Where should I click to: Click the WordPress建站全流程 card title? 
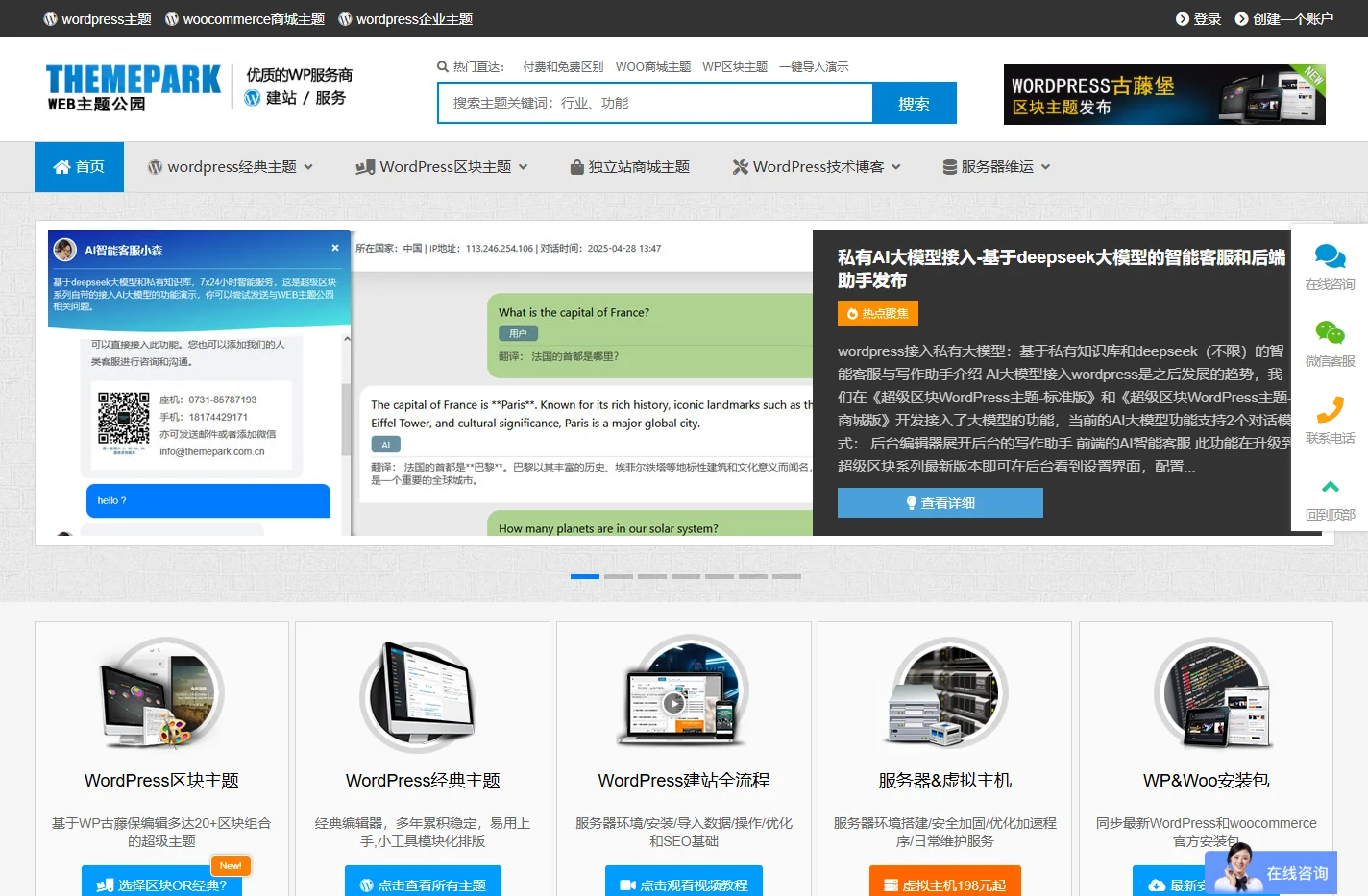[684, 781]
